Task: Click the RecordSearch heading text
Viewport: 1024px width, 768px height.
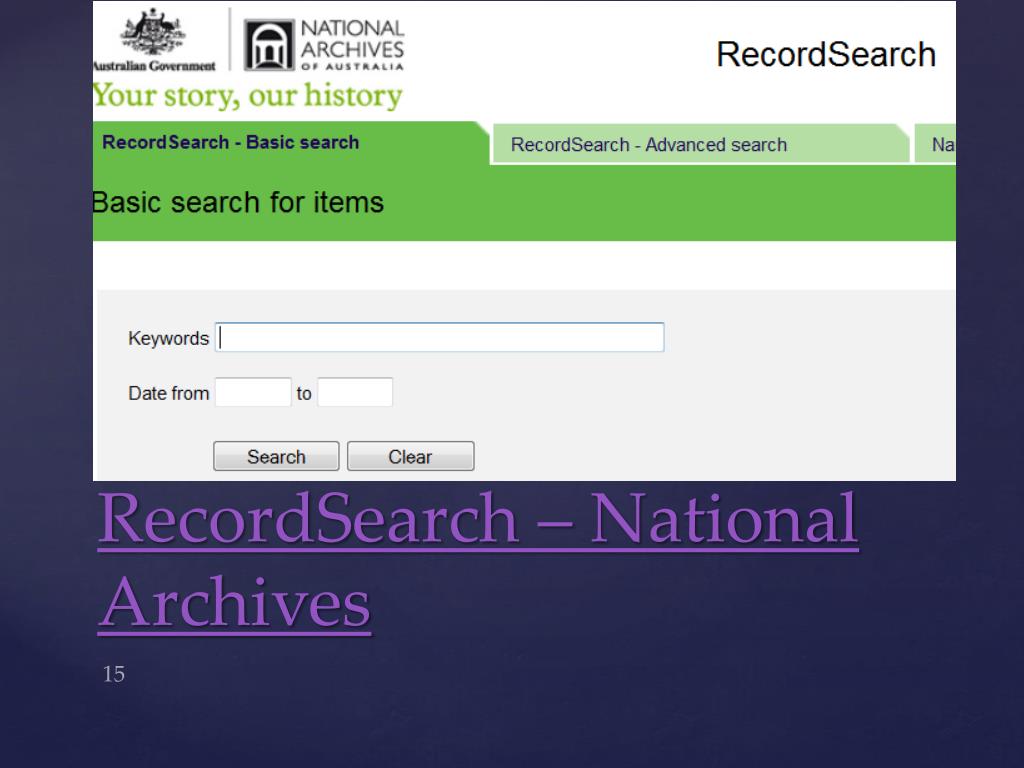Action: click(x=826, y=54)
